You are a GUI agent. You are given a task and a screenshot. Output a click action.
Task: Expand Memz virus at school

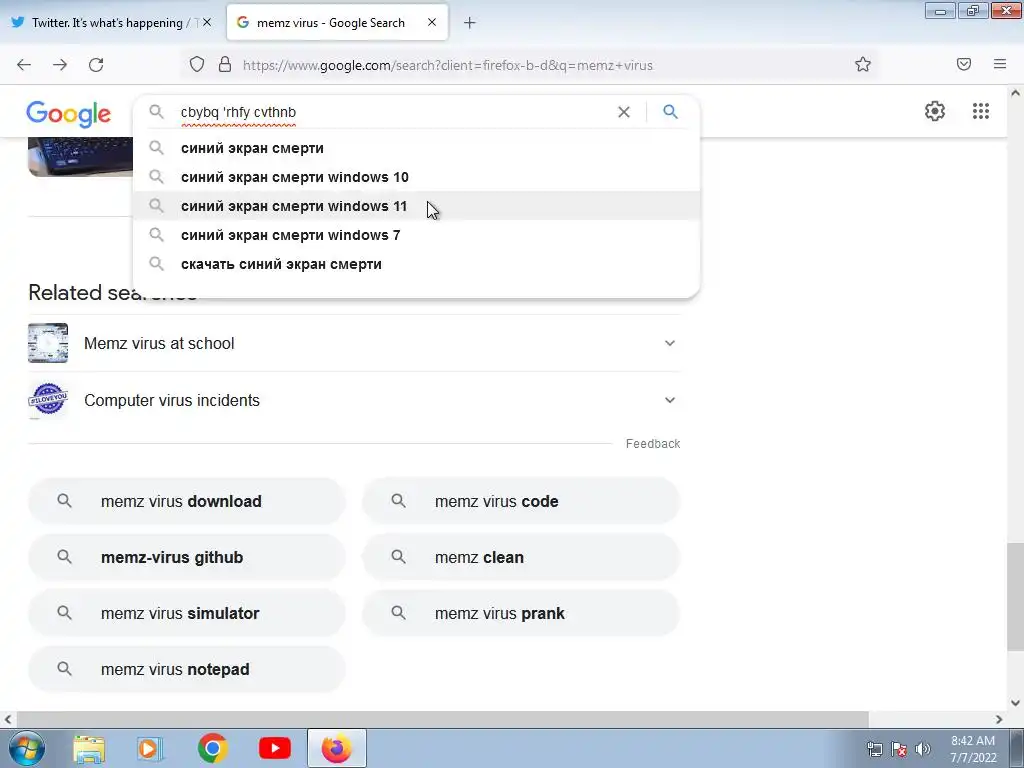355,343
